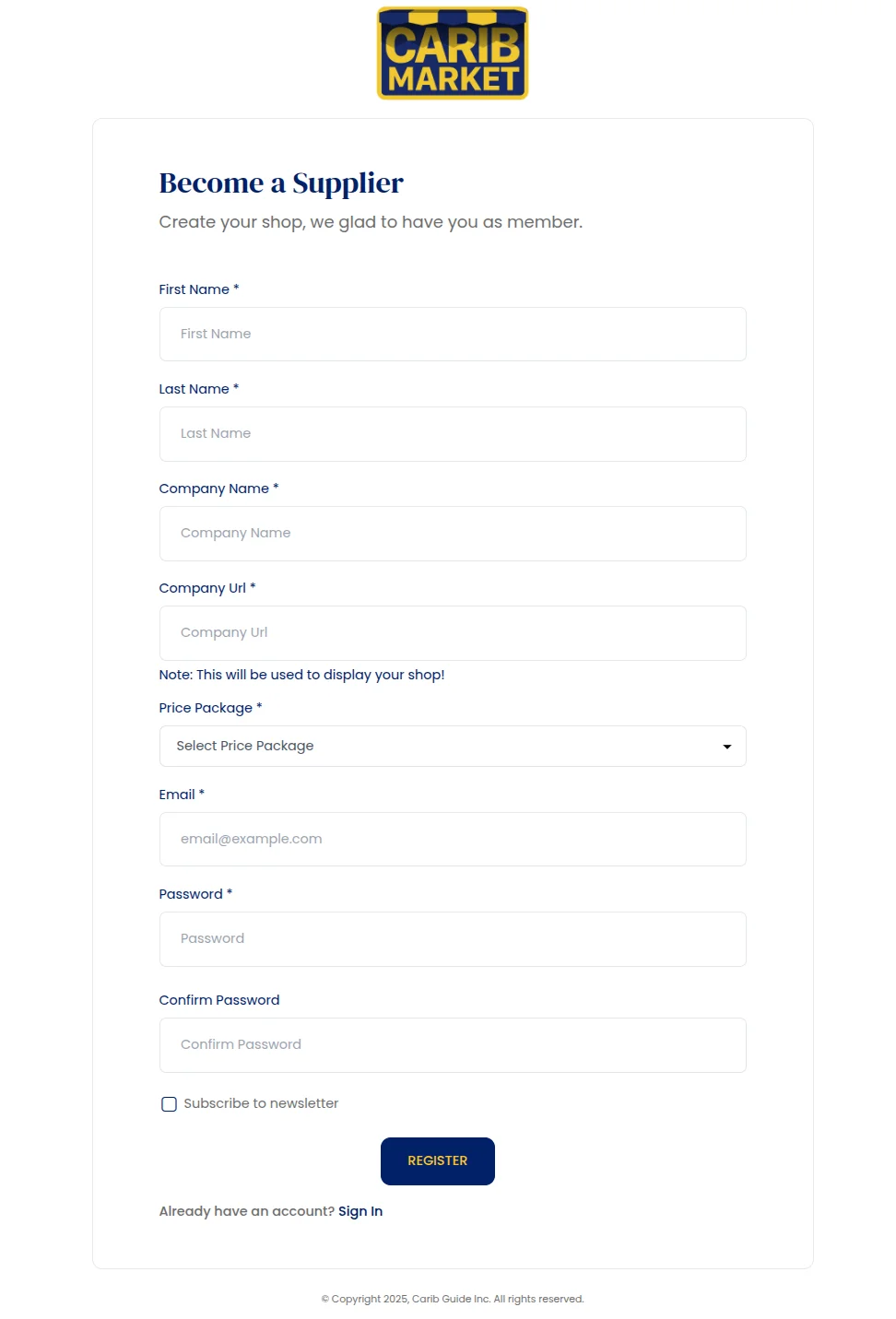Focus the Last Name input field
The width and height of the screenshot is (896, 1319).
(x=453, y=434)
